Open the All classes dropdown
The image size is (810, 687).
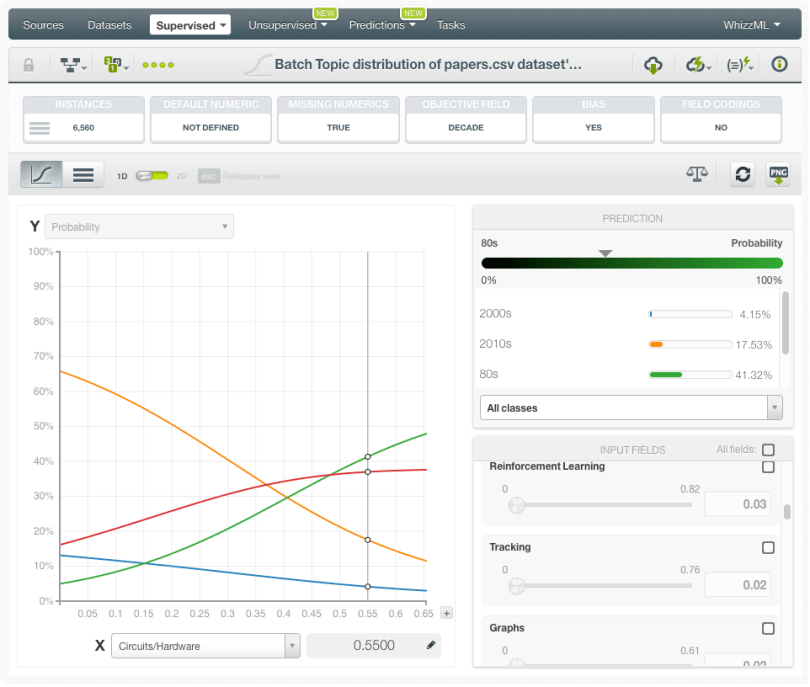(630, 408)
